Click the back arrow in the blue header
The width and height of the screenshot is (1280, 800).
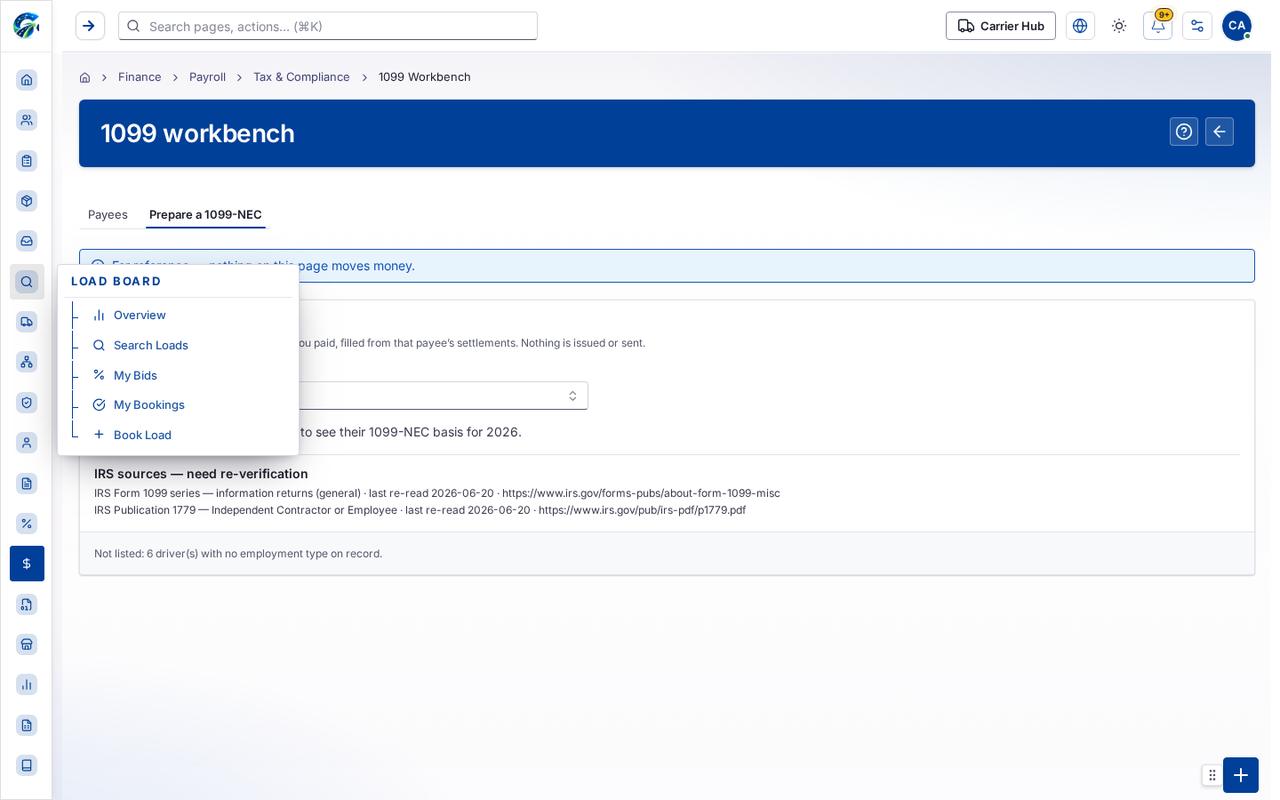(1219, 132)
